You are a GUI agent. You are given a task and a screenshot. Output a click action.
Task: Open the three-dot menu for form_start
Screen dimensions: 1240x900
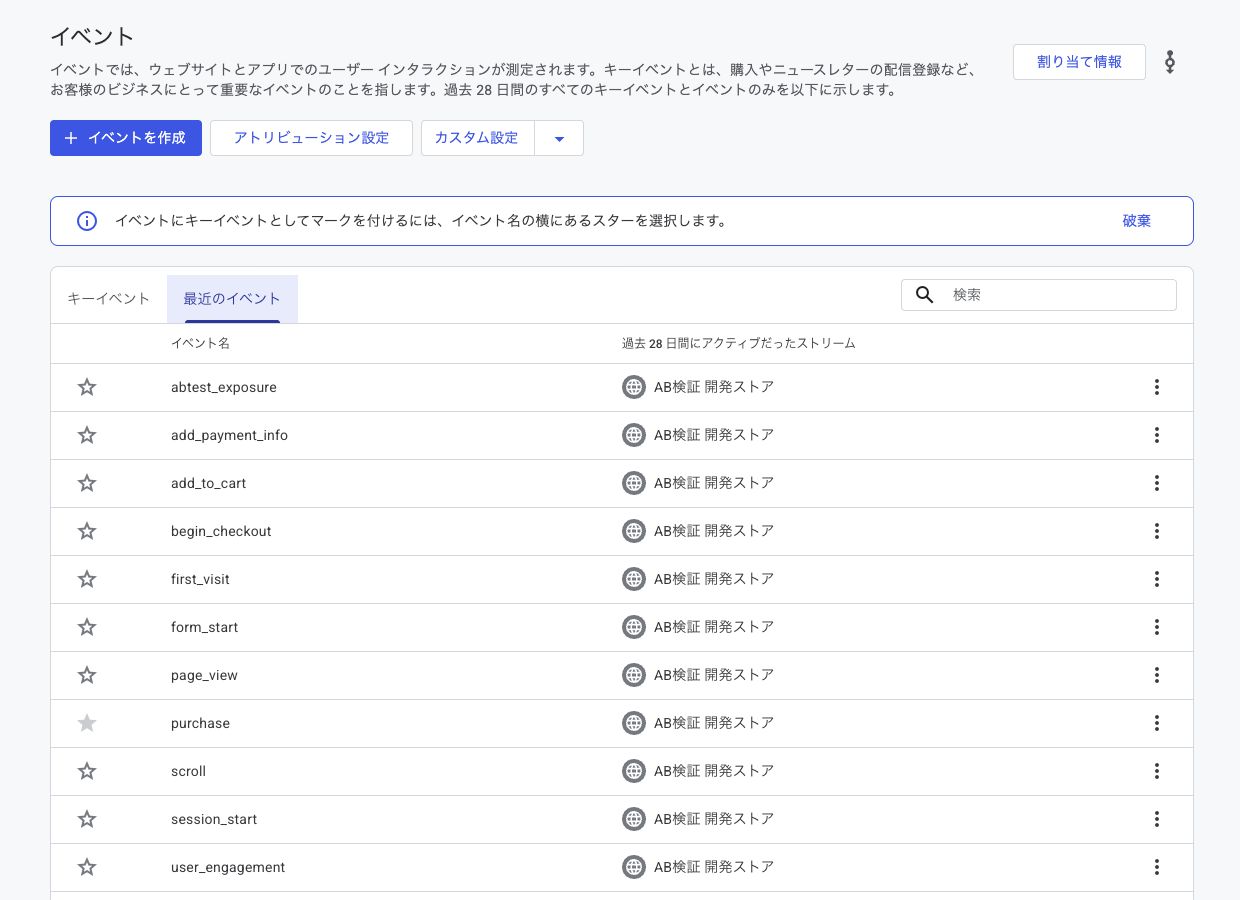click(1157, 627)
